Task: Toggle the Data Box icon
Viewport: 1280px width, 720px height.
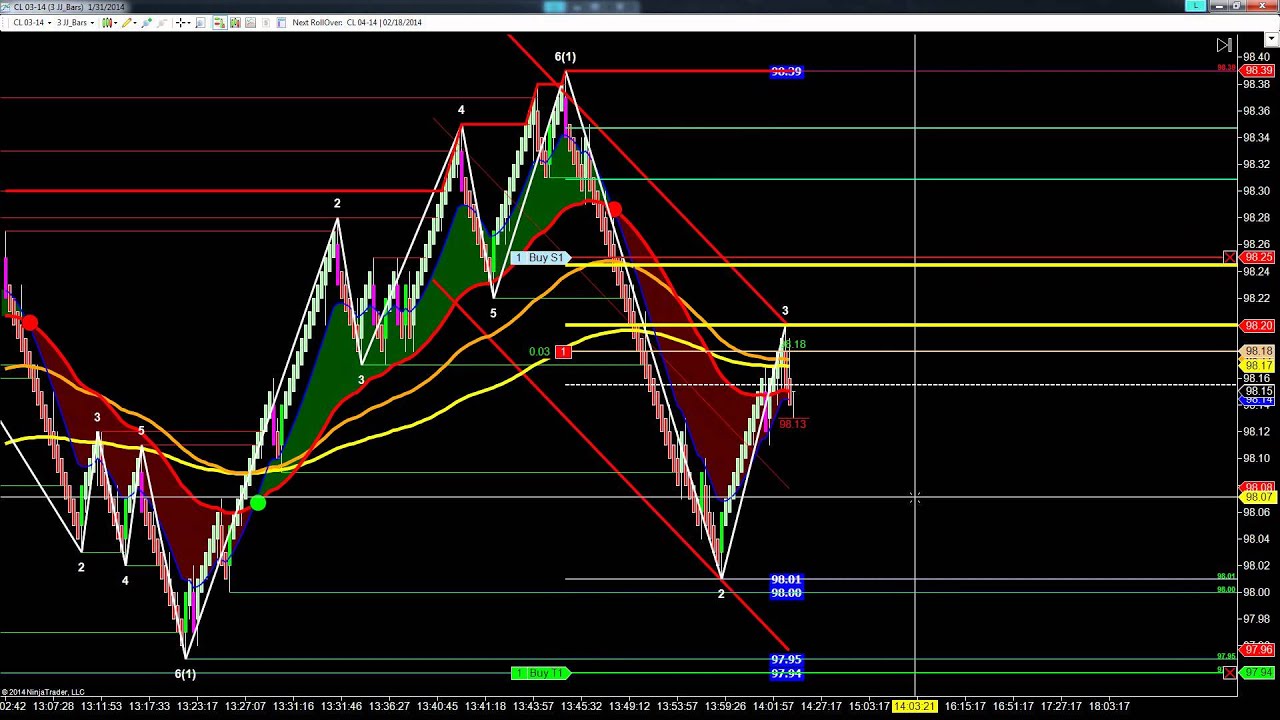Action: click(x=265, y=22)
